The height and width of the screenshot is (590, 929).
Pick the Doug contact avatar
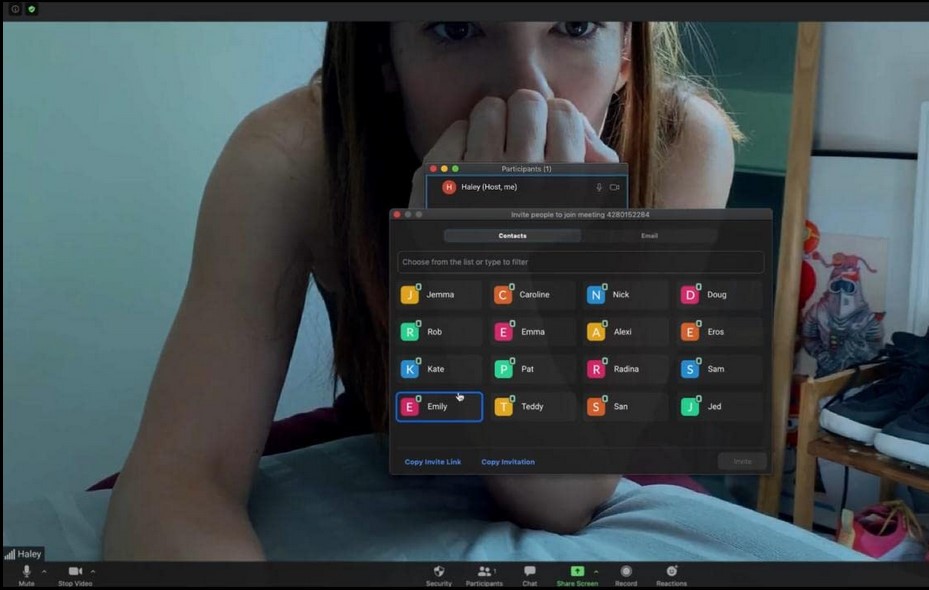coord(690,294)
